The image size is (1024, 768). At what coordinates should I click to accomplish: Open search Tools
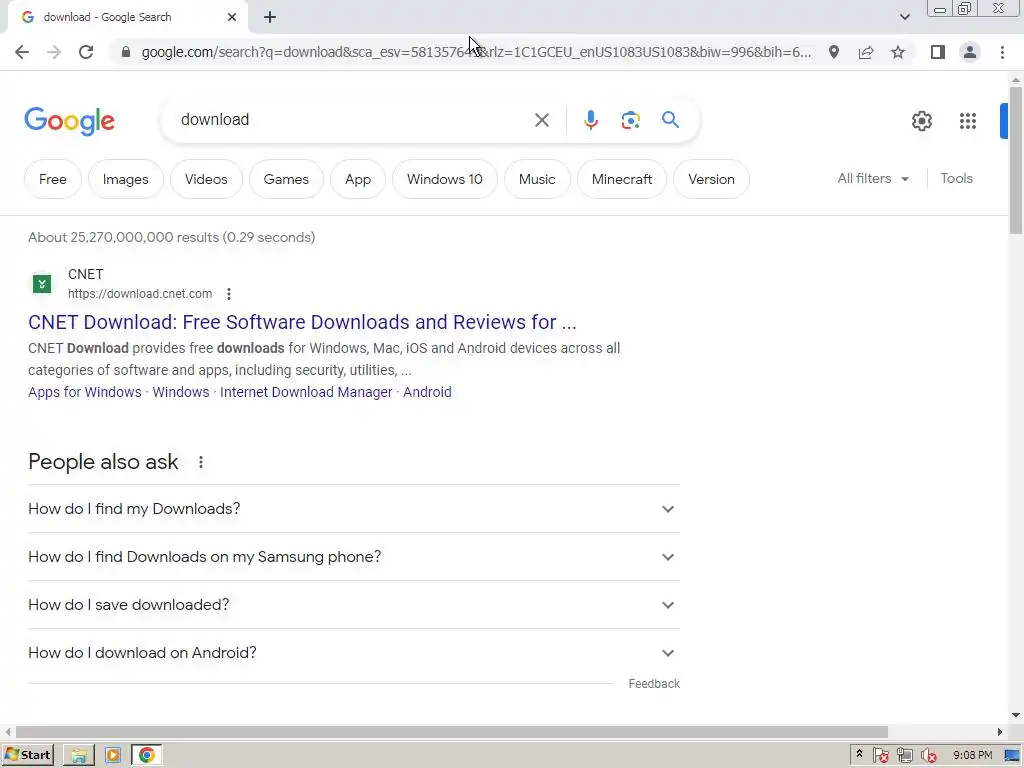pos(956,178)
